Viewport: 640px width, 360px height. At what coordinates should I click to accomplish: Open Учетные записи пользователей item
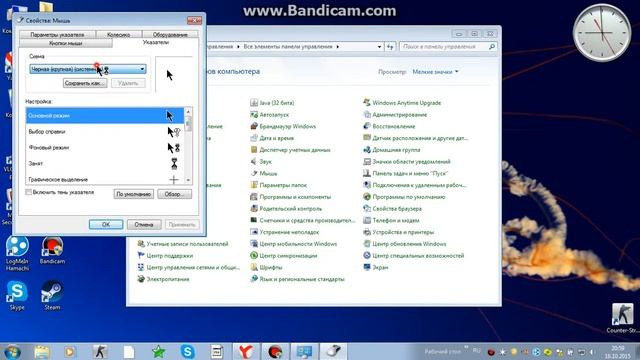tap(183, 244)
